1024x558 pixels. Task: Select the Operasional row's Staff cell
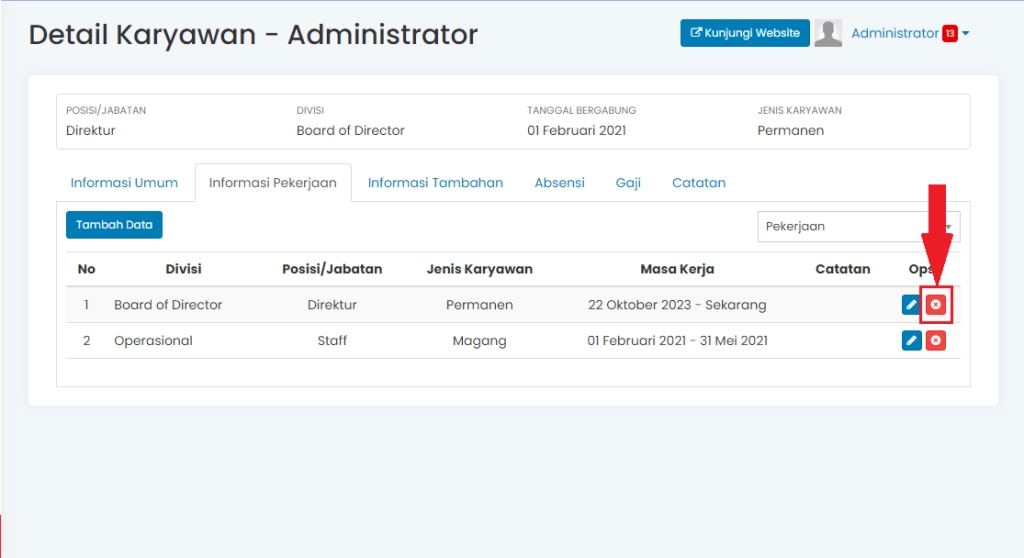[x=332, y=341]
